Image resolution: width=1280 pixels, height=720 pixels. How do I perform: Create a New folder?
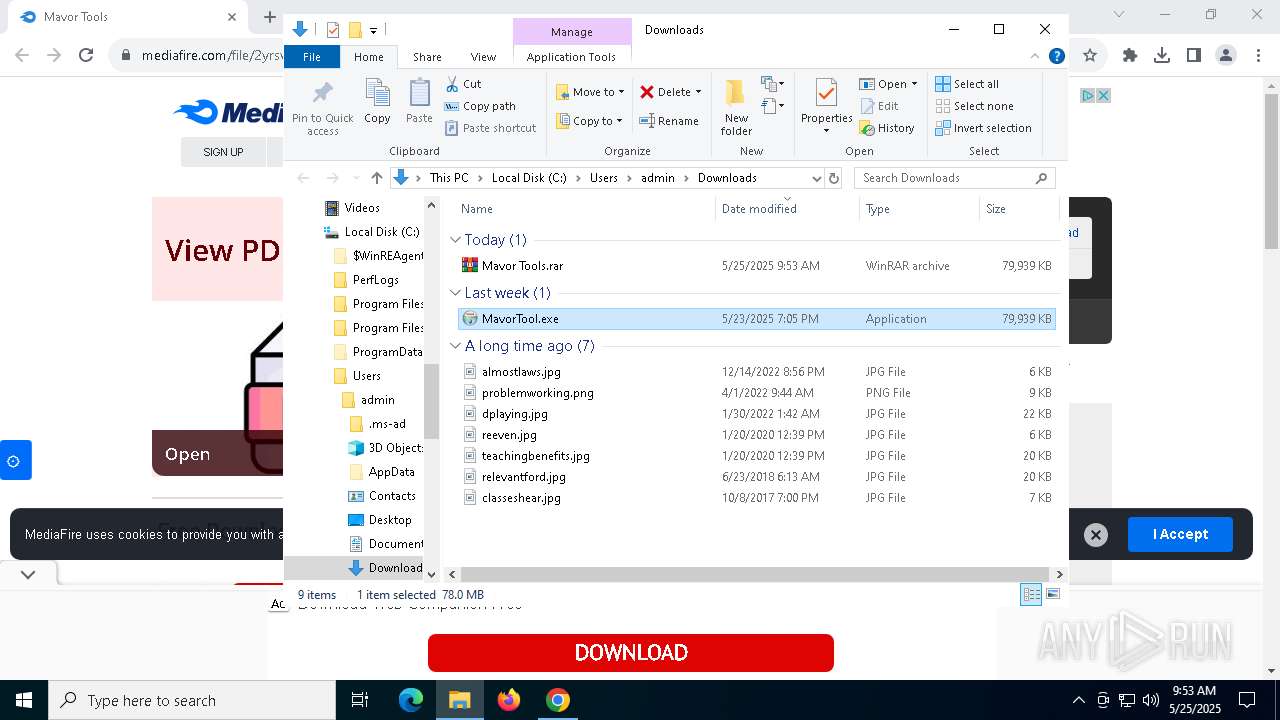tap(736, 107)
